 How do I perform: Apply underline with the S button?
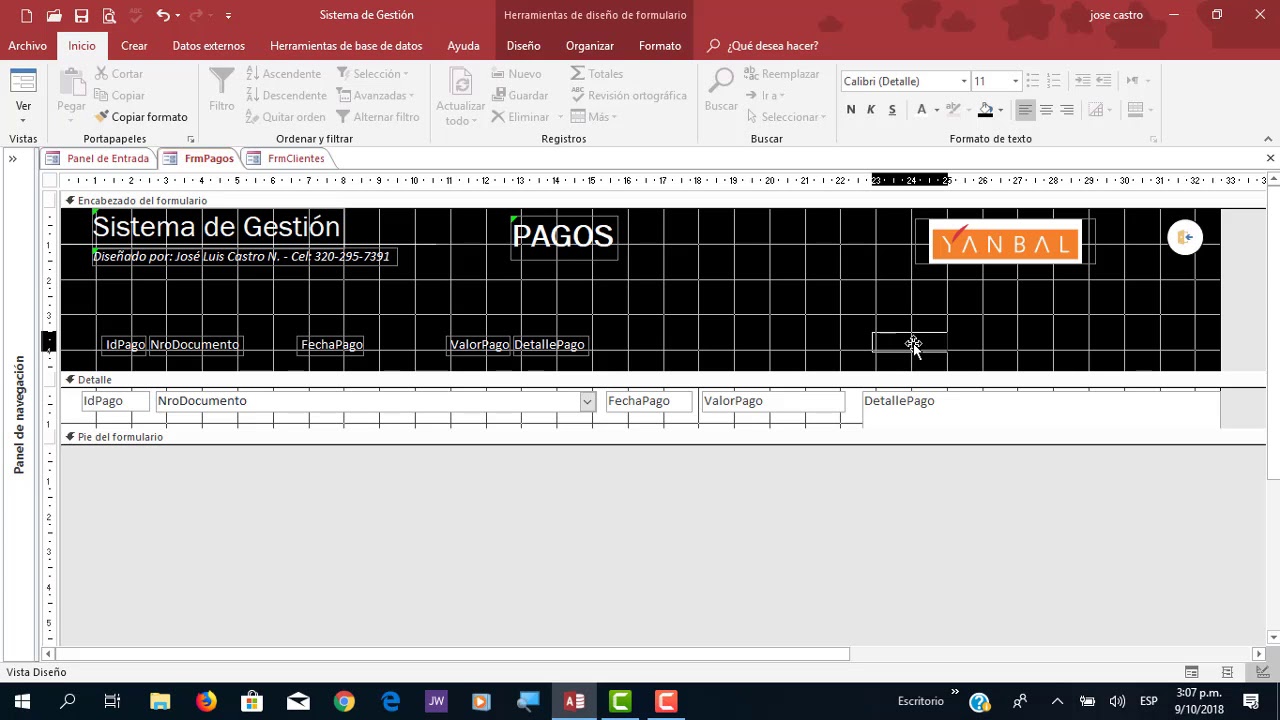pyautogui.click(x=892, y=110)
